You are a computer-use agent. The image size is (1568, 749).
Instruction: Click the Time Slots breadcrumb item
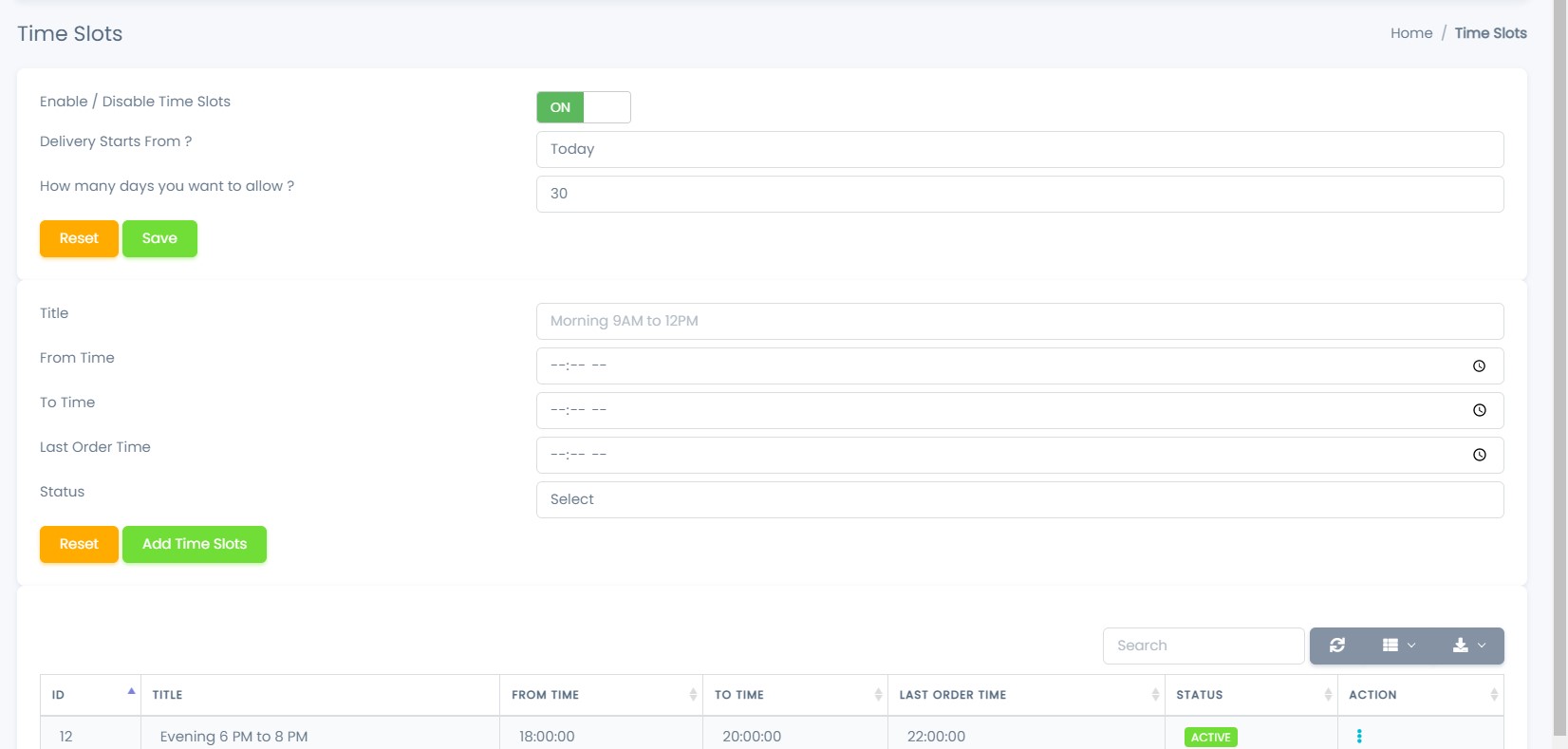point(1490,33)
